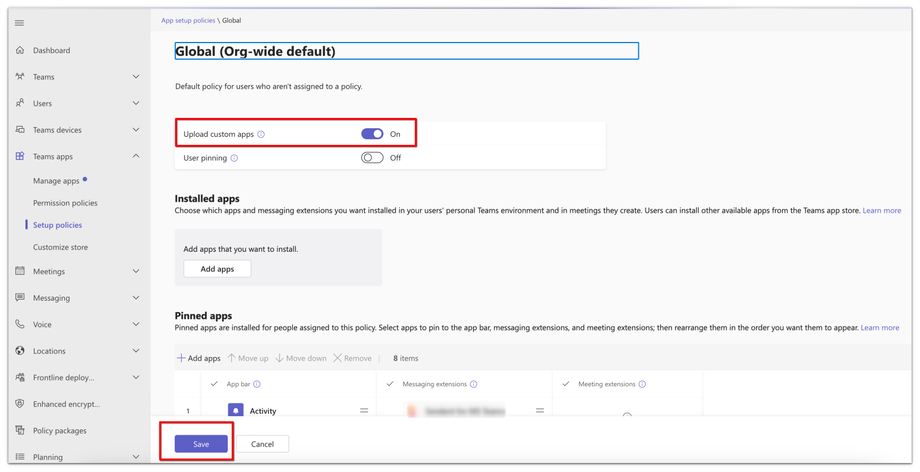The image size is (920, 472).
Task: Select Customize store in the sidebar
Action: point(60,247)
